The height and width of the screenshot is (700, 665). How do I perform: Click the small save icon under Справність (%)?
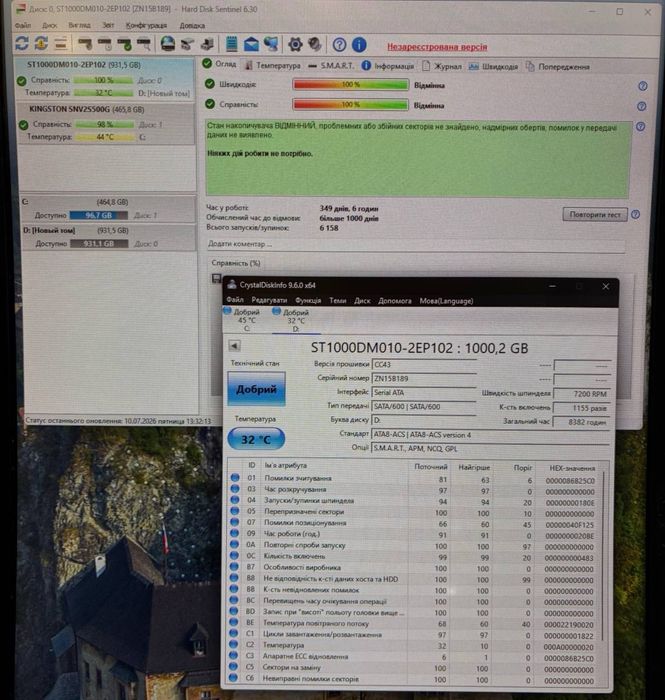216,279
